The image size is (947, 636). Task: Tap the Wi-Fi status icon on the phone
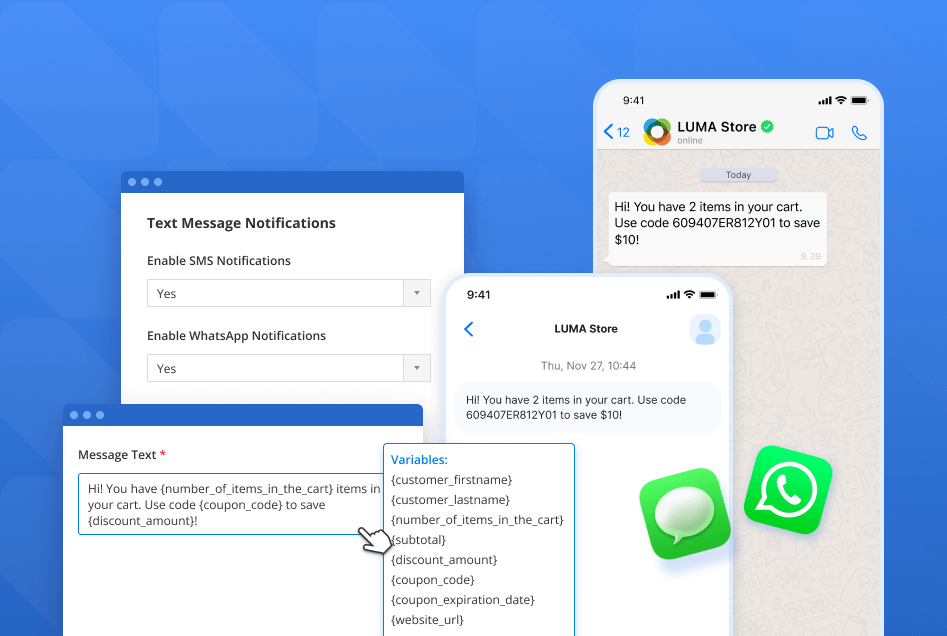840,99
